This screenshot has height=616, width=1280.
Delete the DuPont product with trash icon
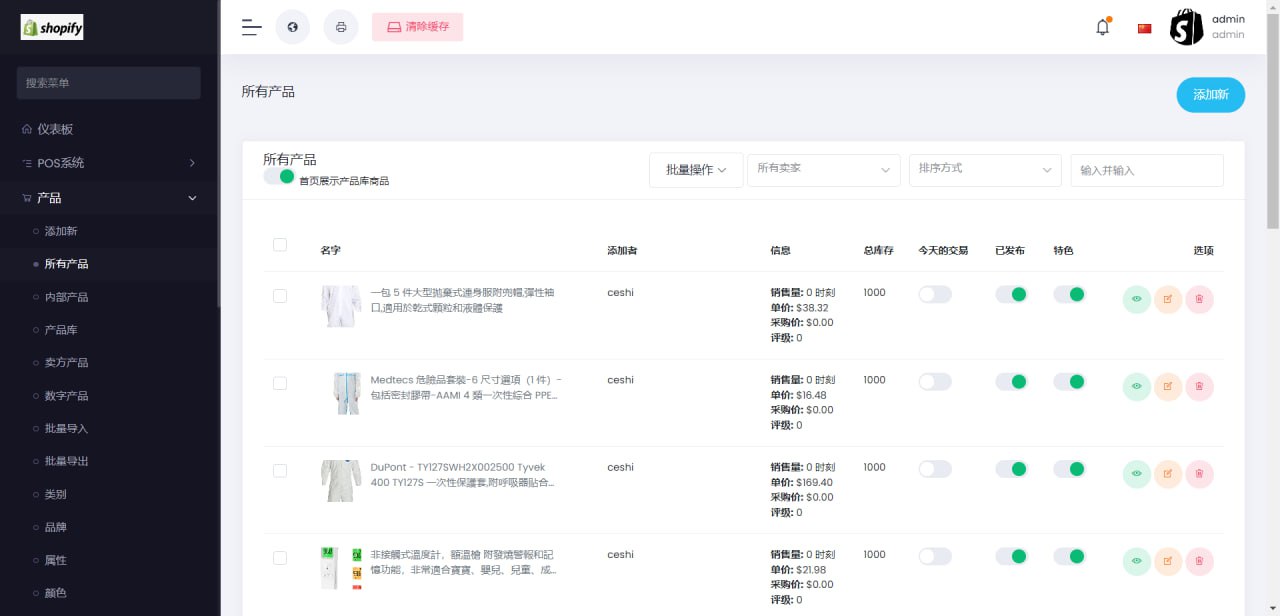point(1199,473)
